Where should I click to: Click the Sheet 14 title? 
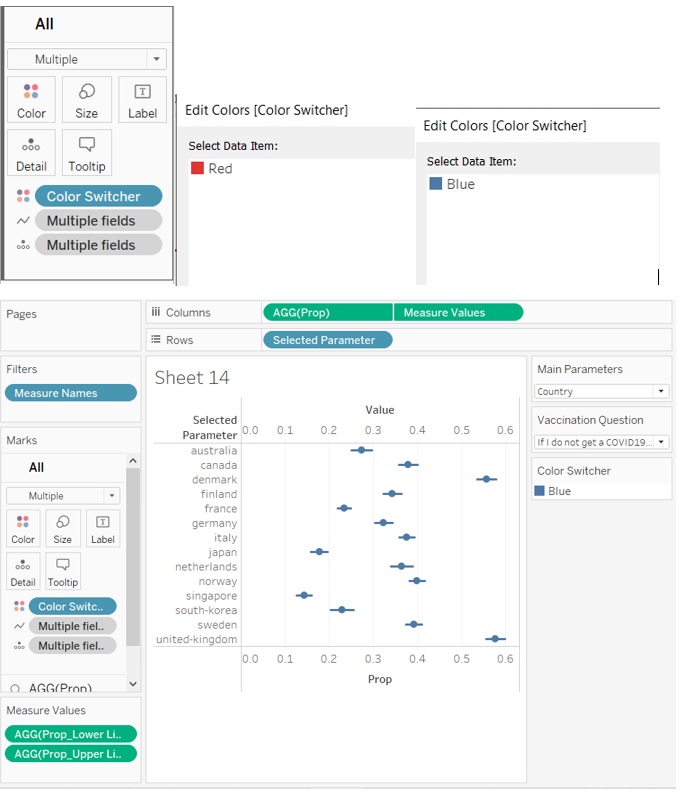click(x=192, y=377)
